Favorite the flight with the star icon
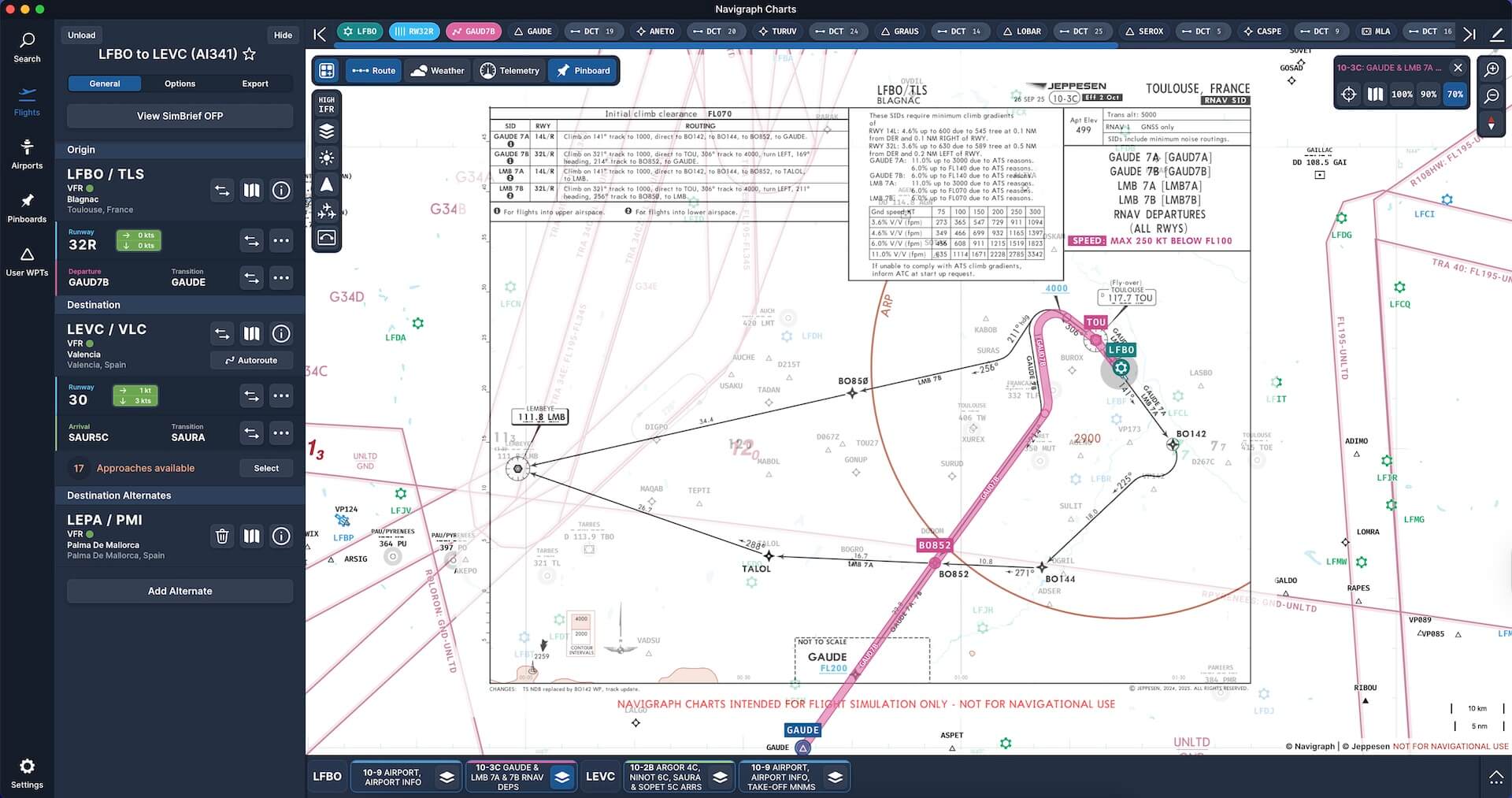 click(x=250, y=54)
